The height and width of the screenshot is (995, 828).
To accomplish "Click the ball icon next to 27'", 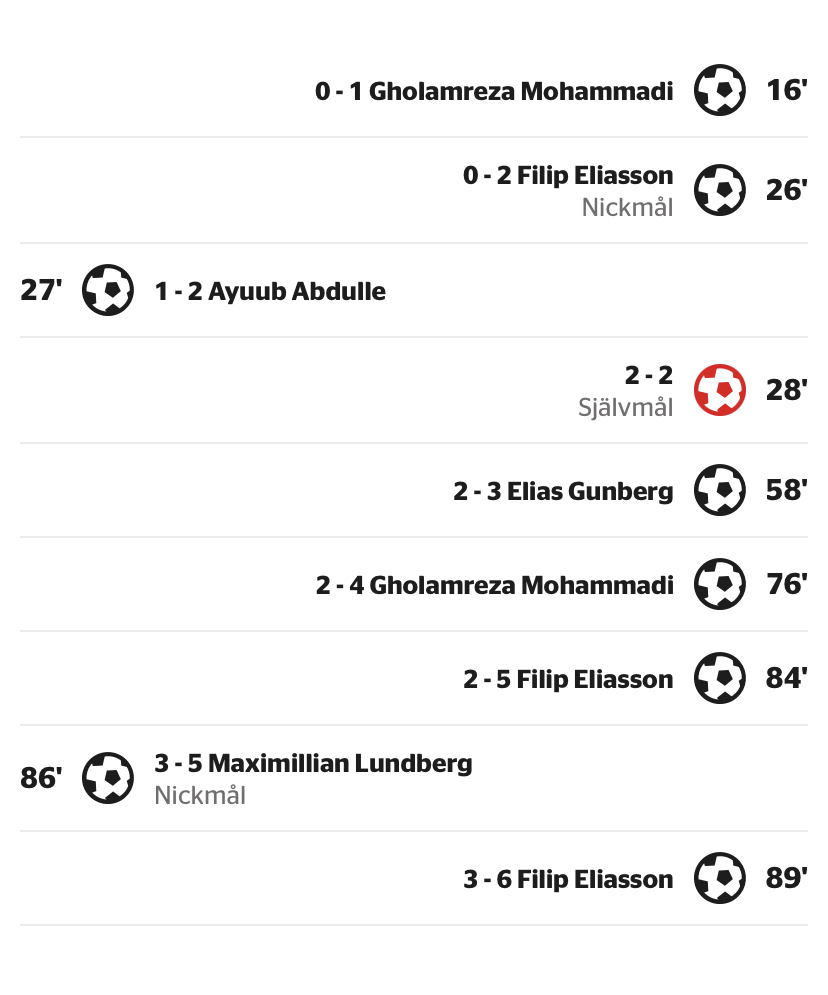I will 108,291.
